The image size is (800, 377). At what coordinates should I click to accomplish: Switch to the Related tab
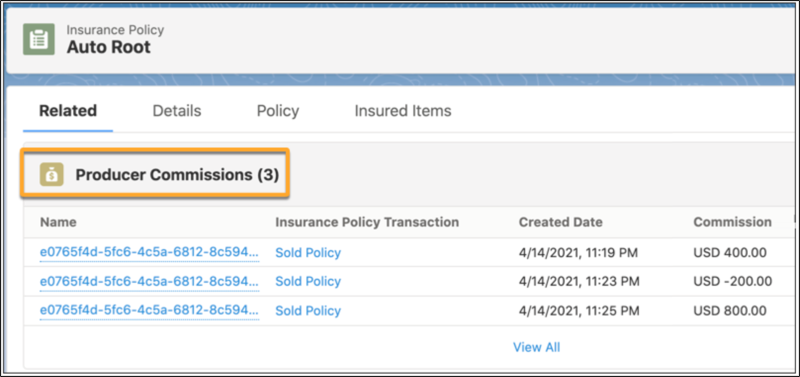coord(68,111)
